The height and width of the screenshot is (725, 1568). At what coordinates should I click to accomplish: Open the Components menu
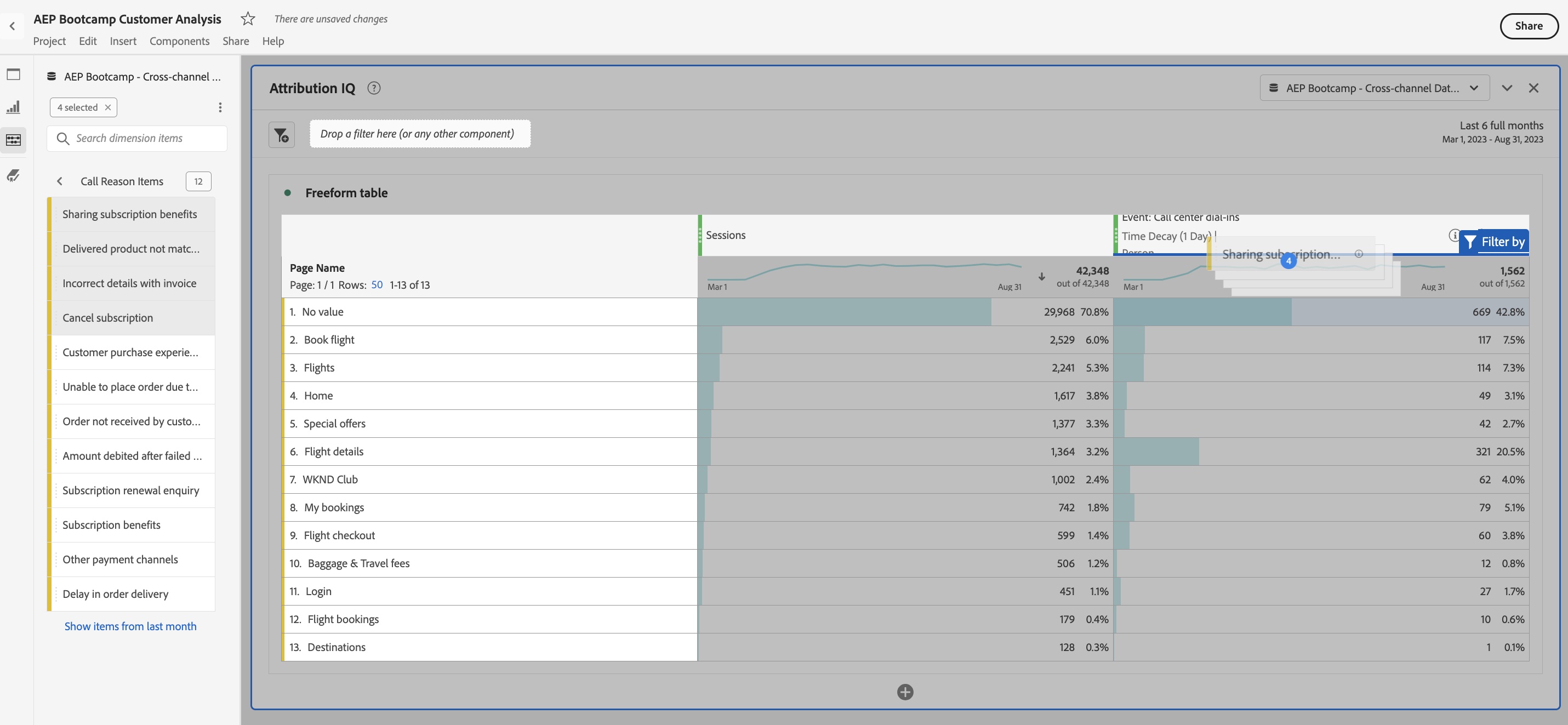180,41
